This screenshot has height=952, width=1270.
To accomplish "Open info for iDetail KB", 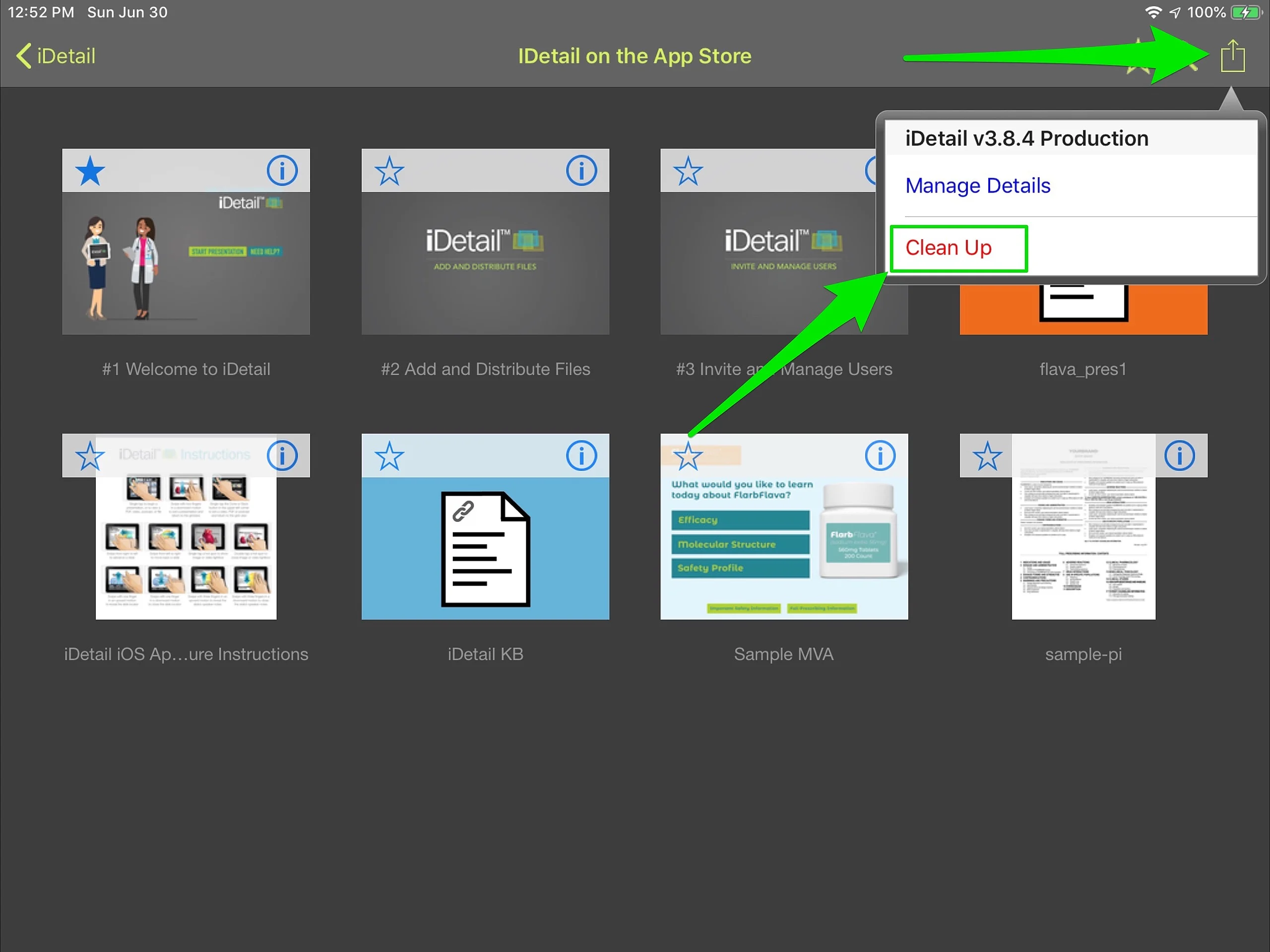I will (581, 456).
